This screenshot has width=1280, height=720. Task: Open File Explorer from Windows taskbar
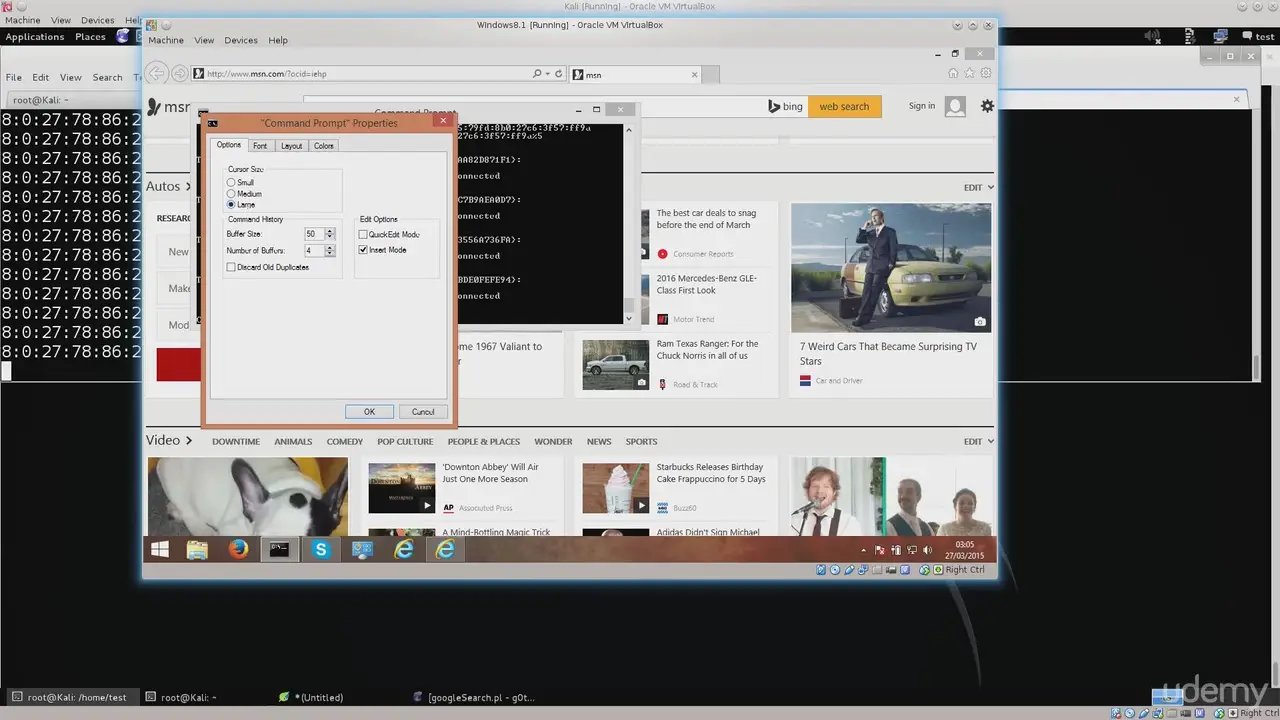(197, 549)
